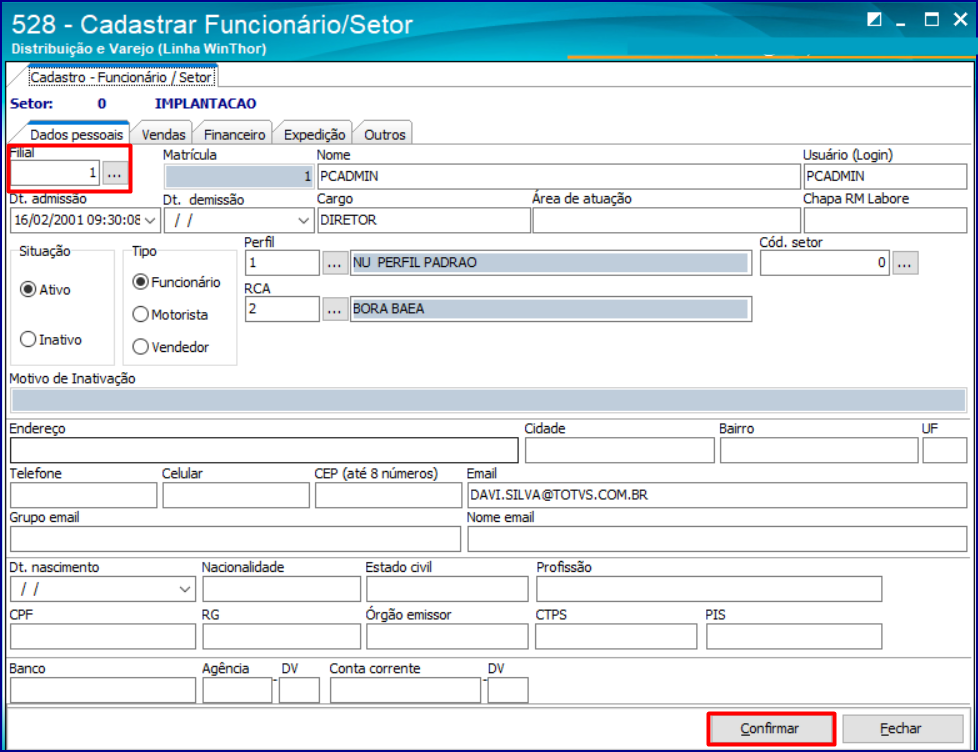Click the Estado civil field
The width and height of the screenshot is (978, 752).
447,589
